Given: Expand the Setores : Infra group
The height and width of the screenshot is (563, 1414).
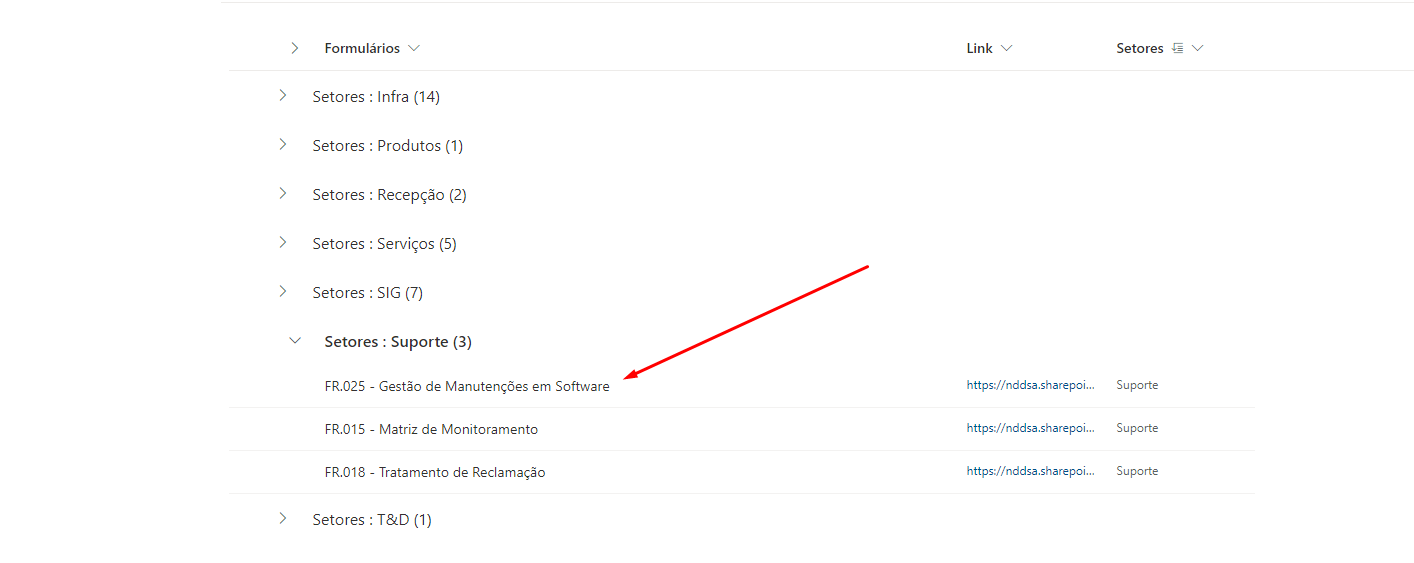Looking at the screenshot, I should coord(283,96).
